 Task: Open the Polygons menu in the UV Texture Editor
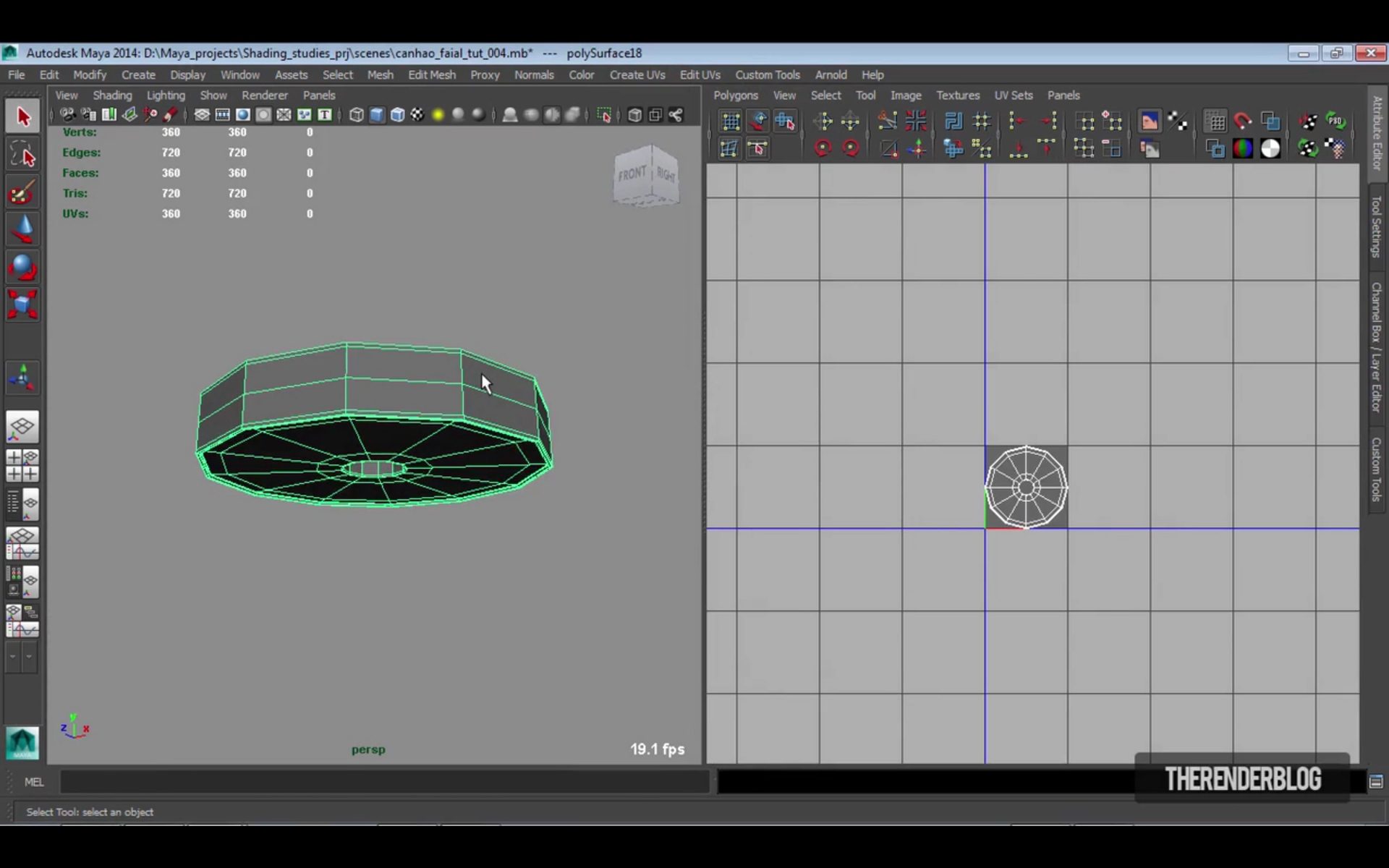tap(736, 95)
